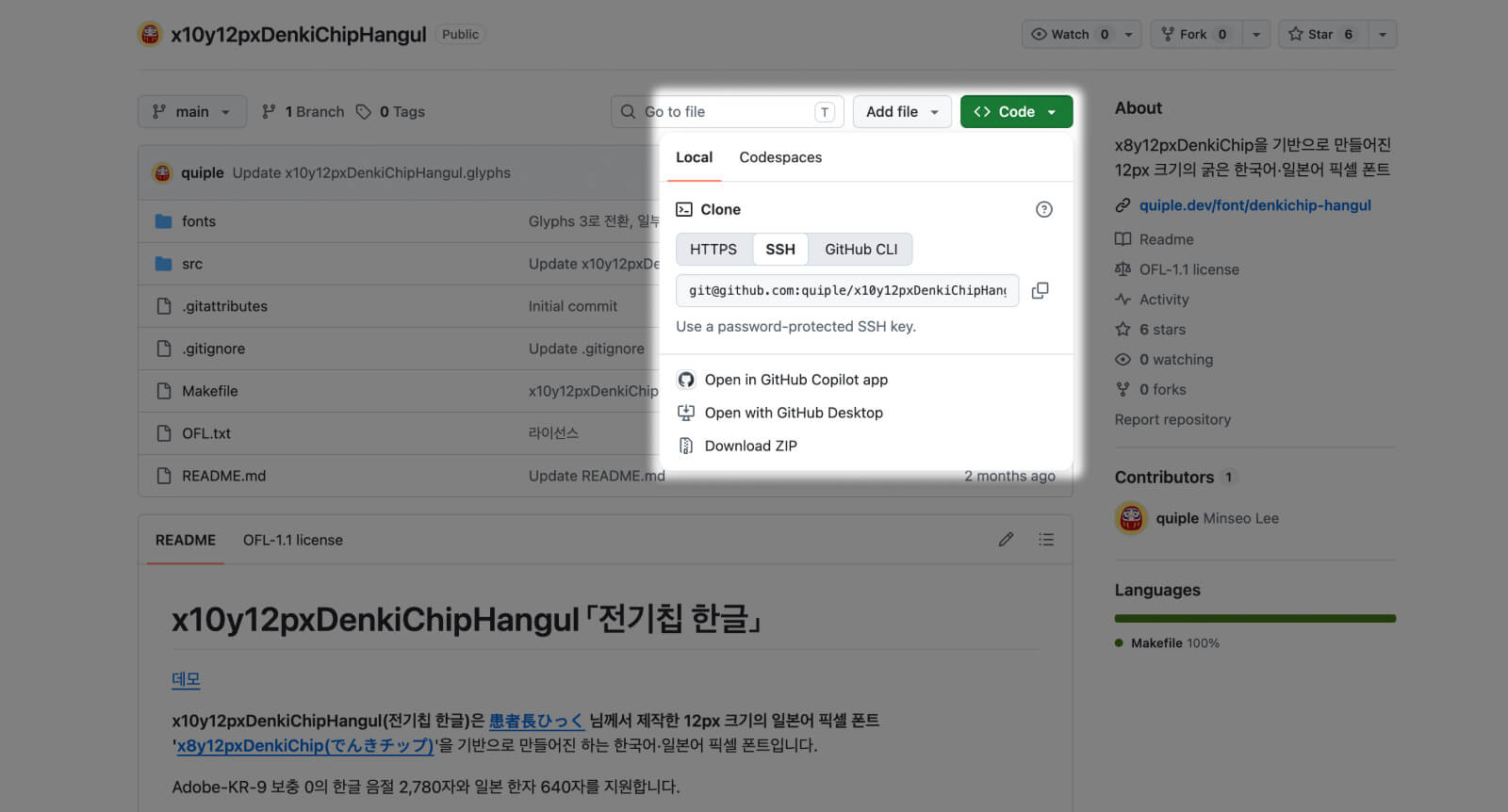Screen dimensions: 1508x812
Task: Switch to the Local tab
Action: click(x=694, y=157)
